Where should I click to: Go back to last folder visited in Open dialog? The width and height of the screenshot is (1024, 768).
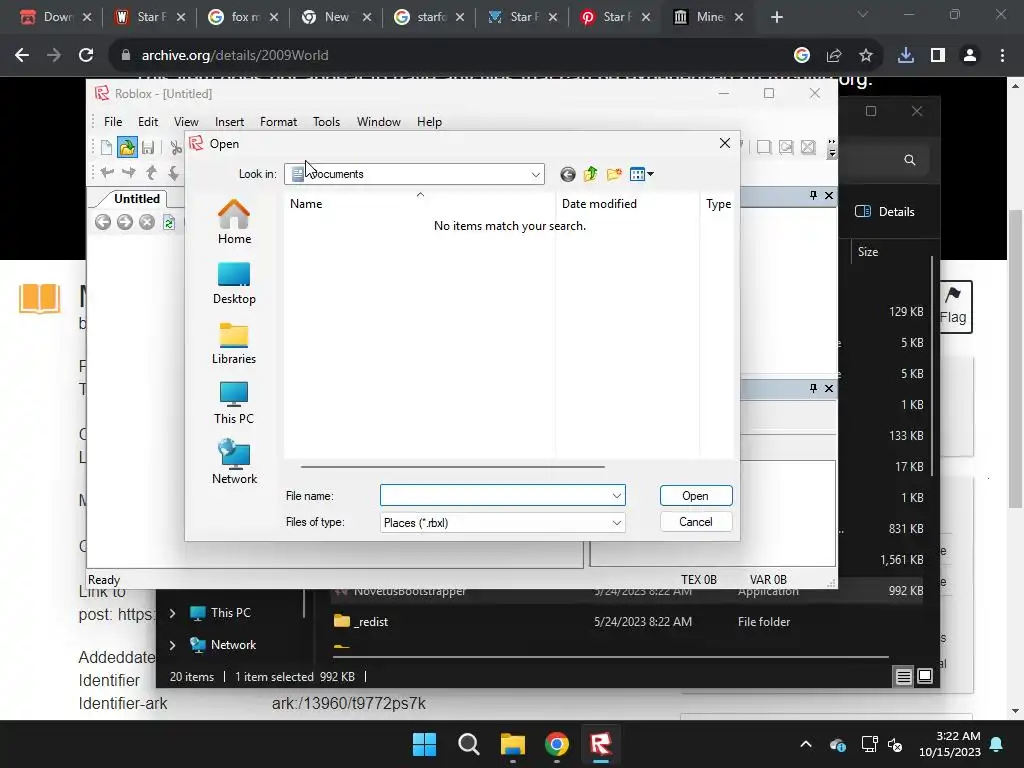(568, 174)
